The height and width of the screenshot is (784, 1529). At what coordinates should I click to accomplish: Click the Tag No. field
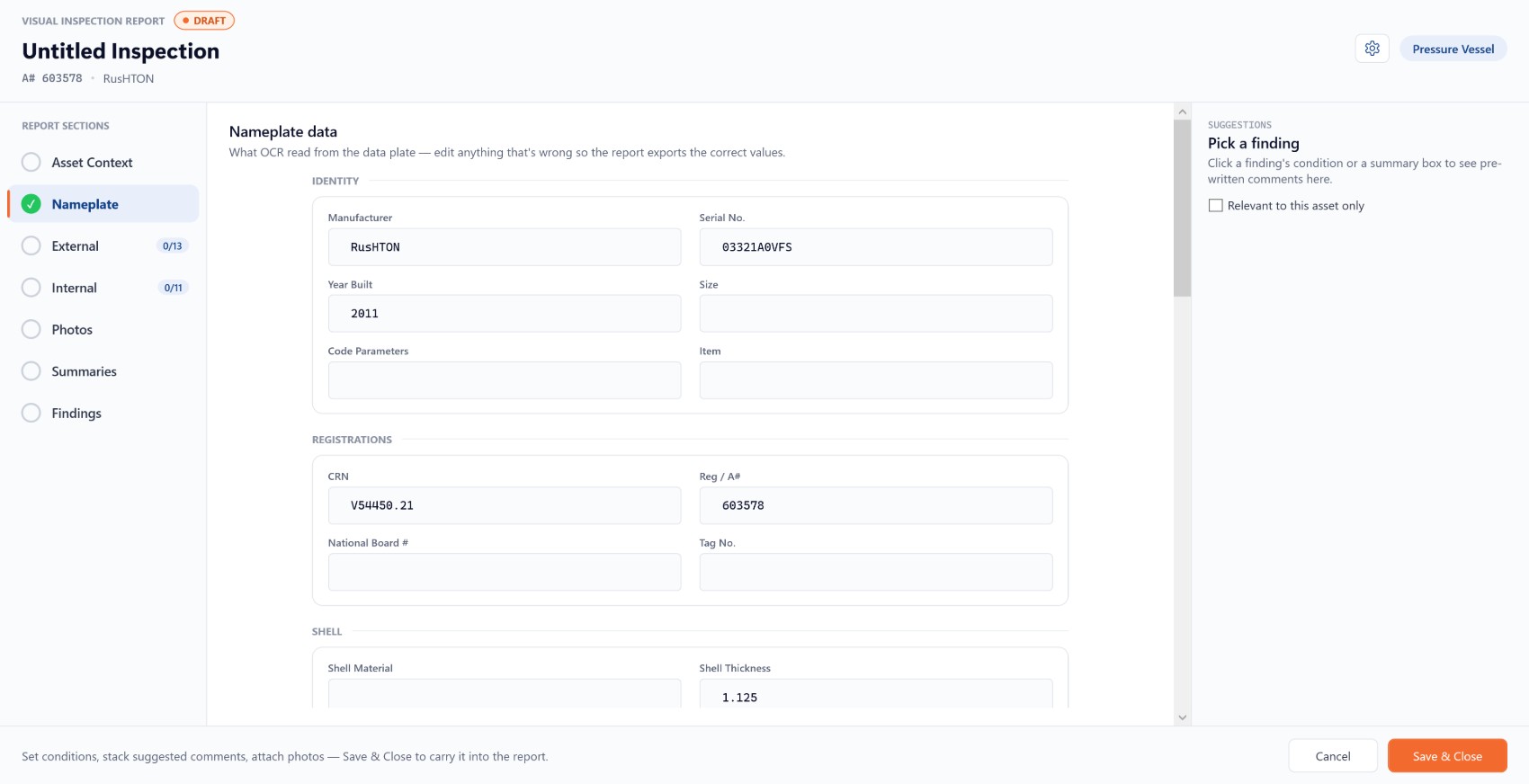point(876,572)
